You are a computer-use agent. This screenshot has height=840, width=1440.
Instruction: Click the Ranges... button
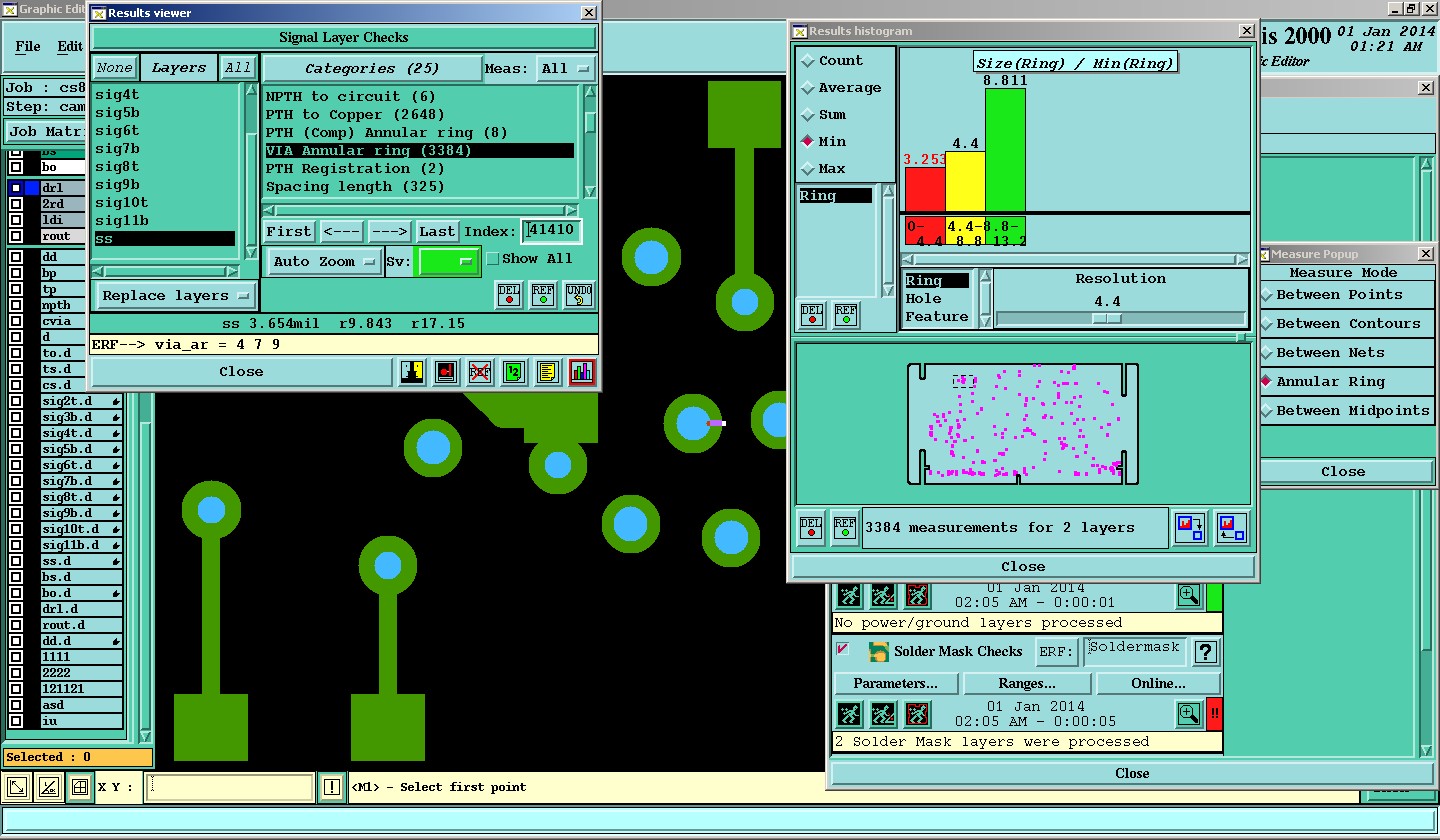[1026, 684]
